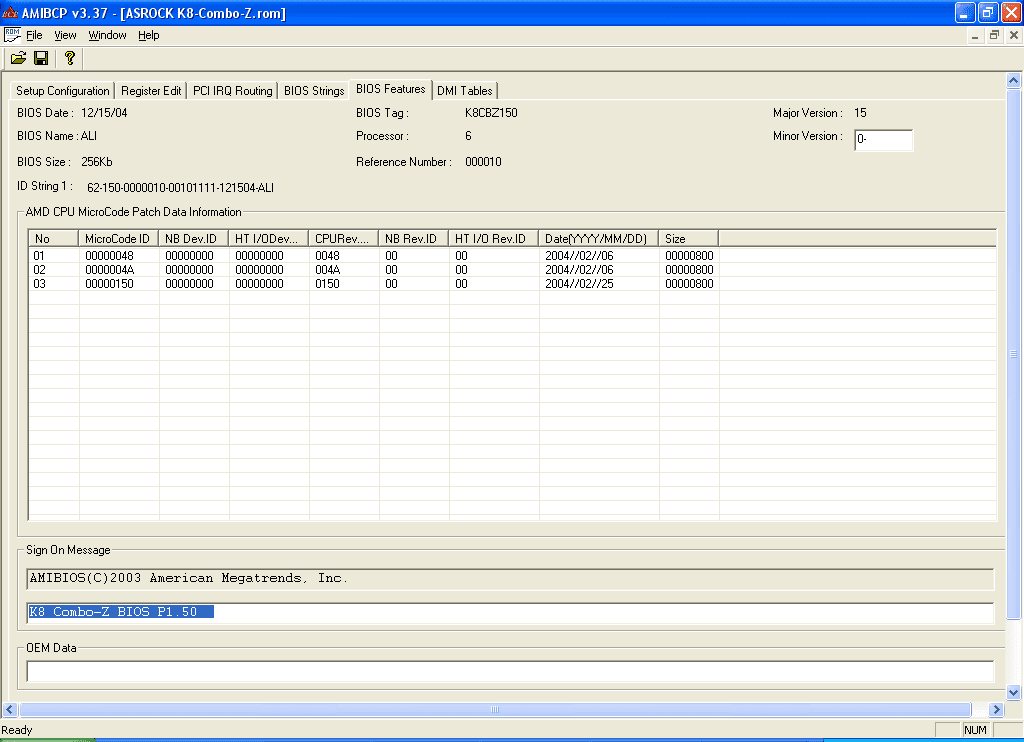Image resolution: width=1024 pixels, height=742 pixels.
Task: Open a ROM file with toolbar Open icon
Action: pyautogui.click(x=18, y=59)
